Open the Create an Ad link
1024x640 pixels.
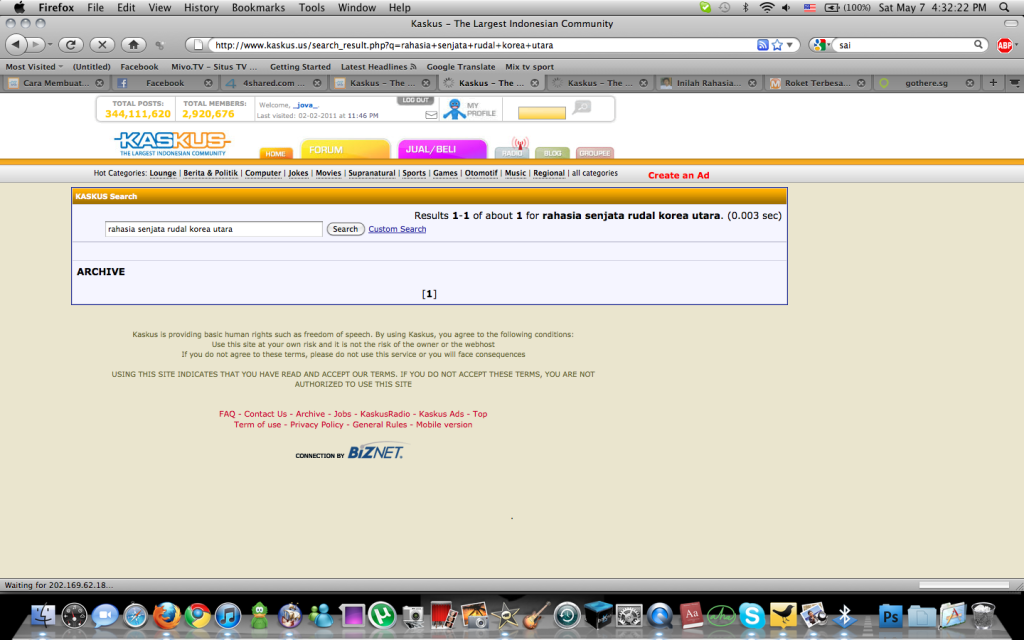(x=679, y=175)
